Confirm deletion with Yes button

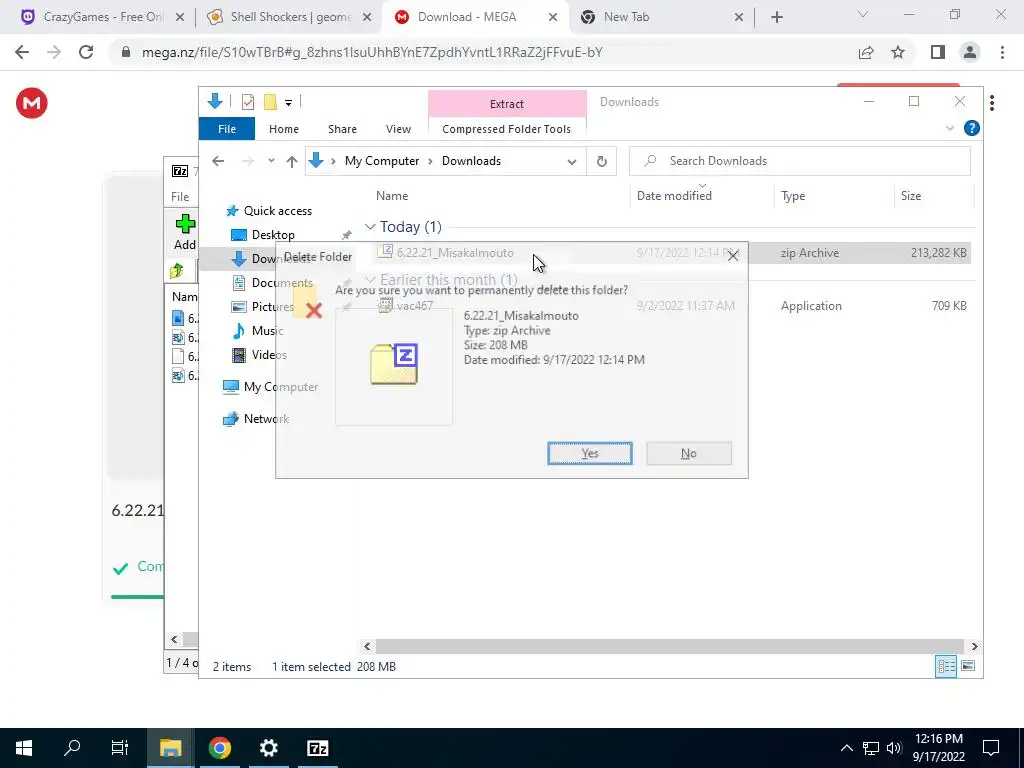590,453
